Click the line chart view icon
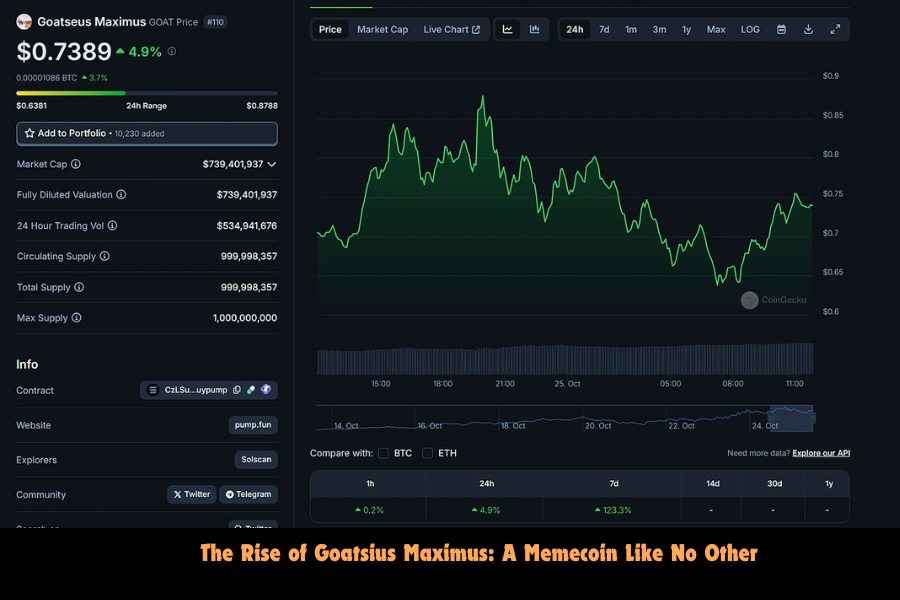Viewport: 900px width, 600px height. [x=507, y=29]
